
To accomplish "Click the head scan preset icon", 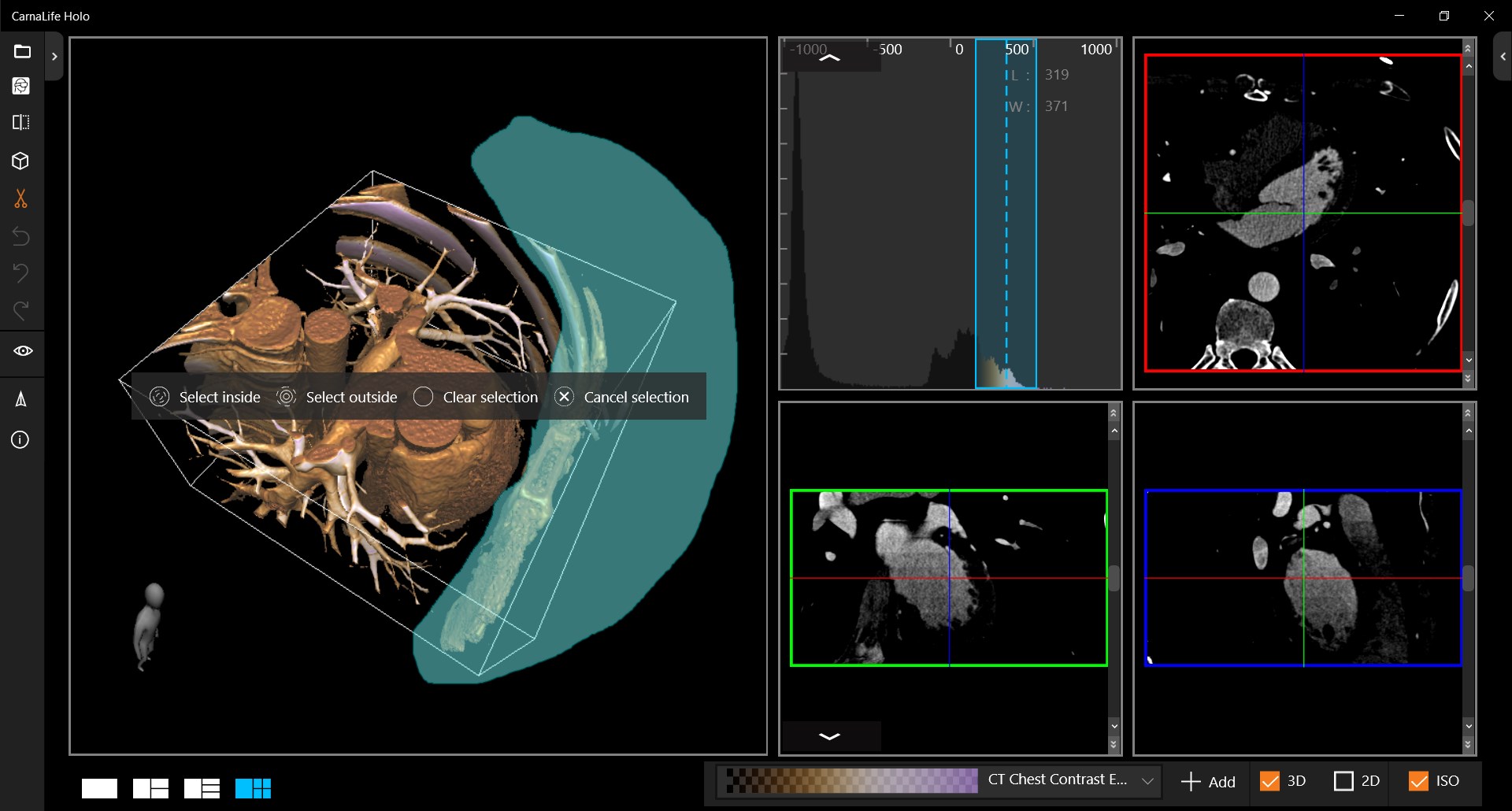I will point(21,86).
